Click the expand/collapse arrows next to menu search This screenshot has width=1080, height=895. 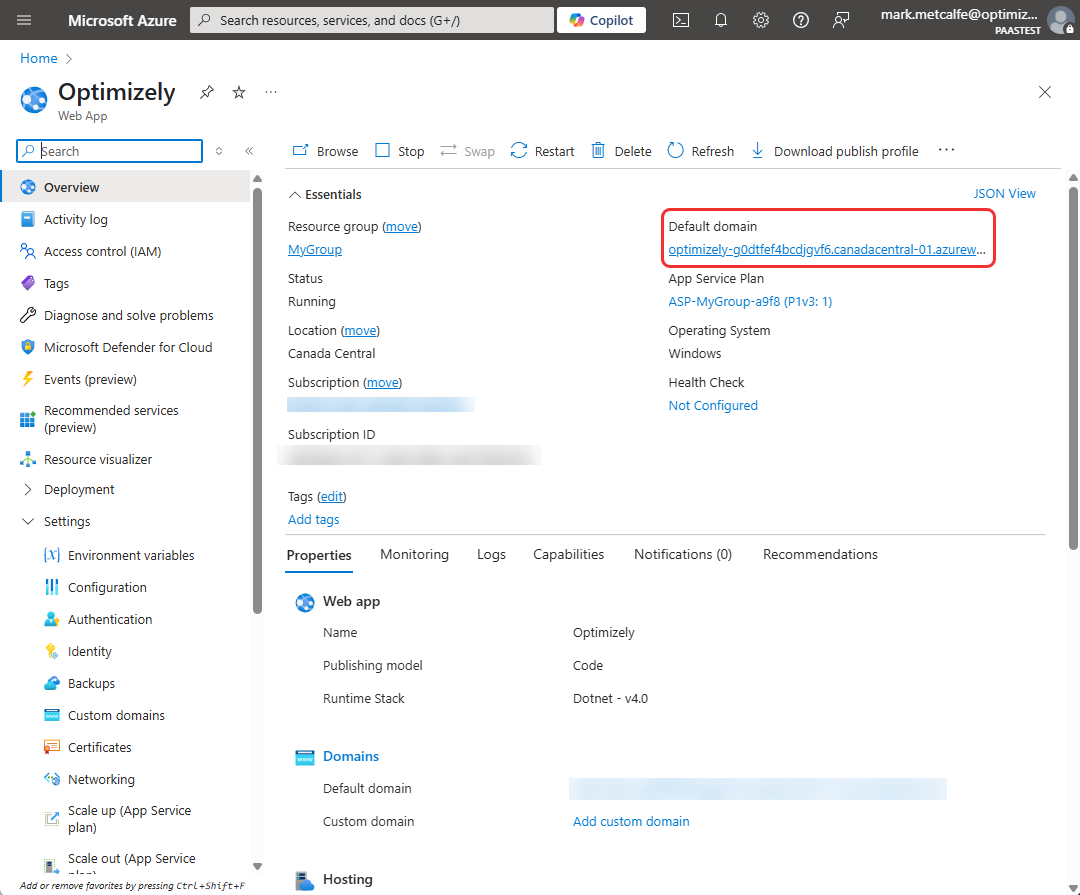219,151
